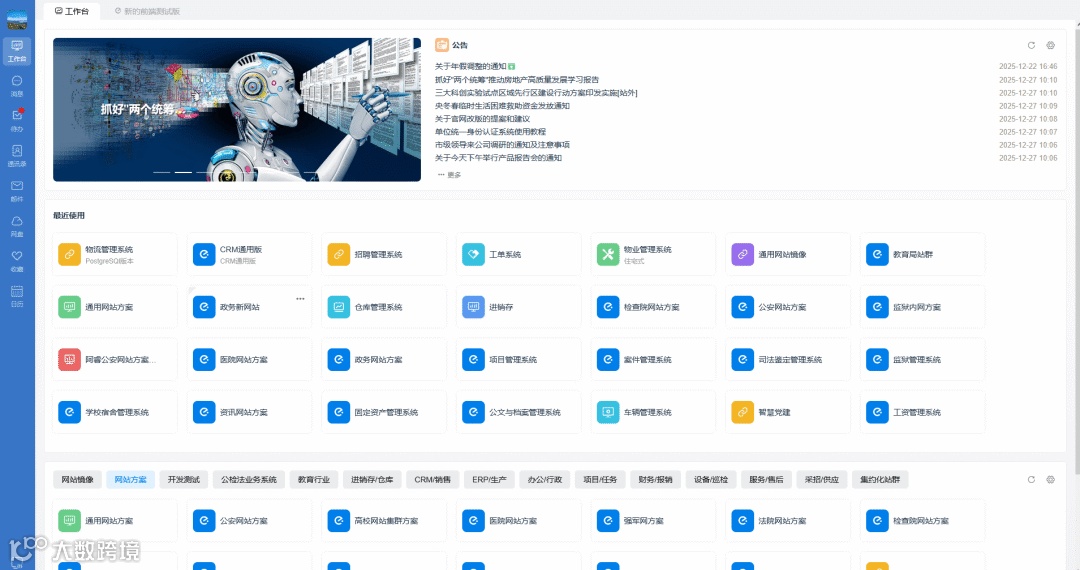
Task: Launch 强军网方案 app
Action: click(x=653, y=521)
